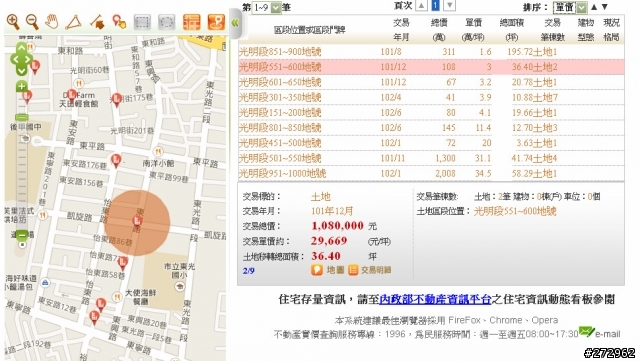The width and height of the screenshot is (640, 361).
Task: Click the restaurant icon beside 大使海鮮餐廳
Action: 117,297
